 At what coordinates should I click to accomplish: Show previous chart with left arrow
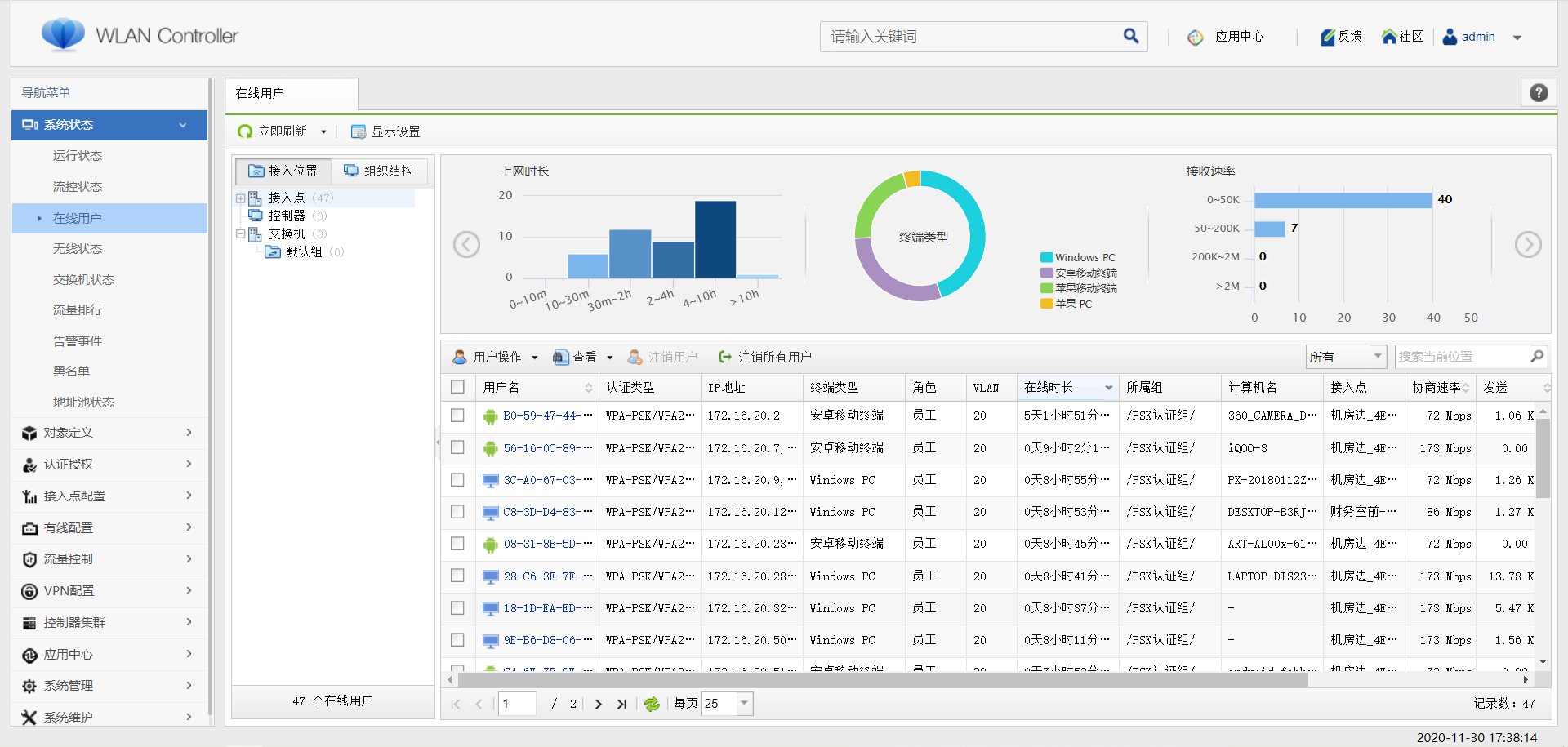tap(466, 244)
